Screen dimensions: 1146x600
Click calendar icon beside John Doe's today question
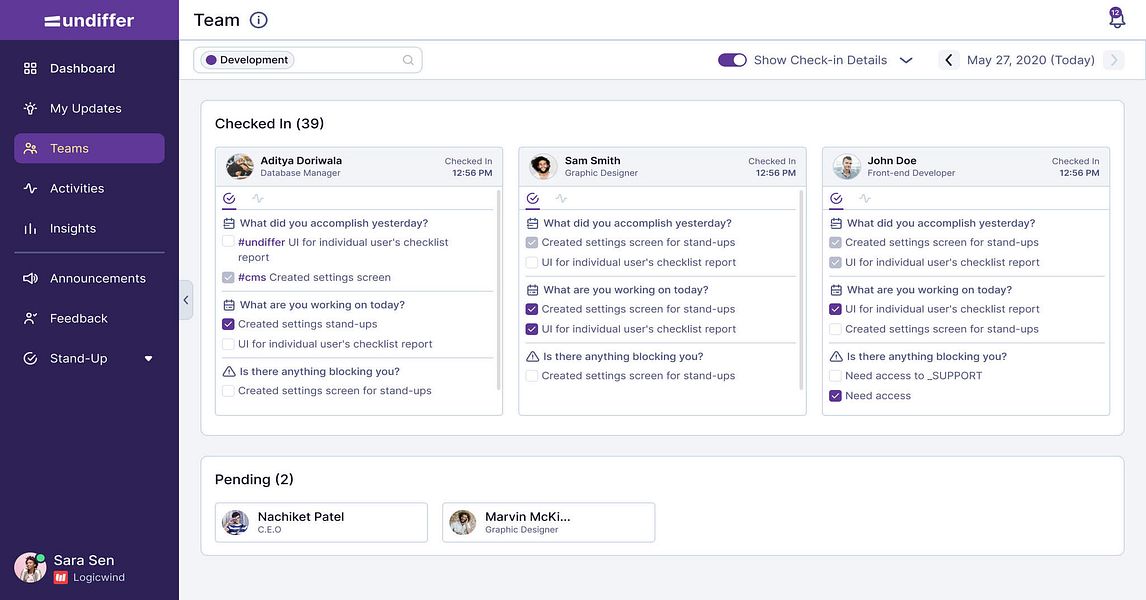tap(836, 290)
